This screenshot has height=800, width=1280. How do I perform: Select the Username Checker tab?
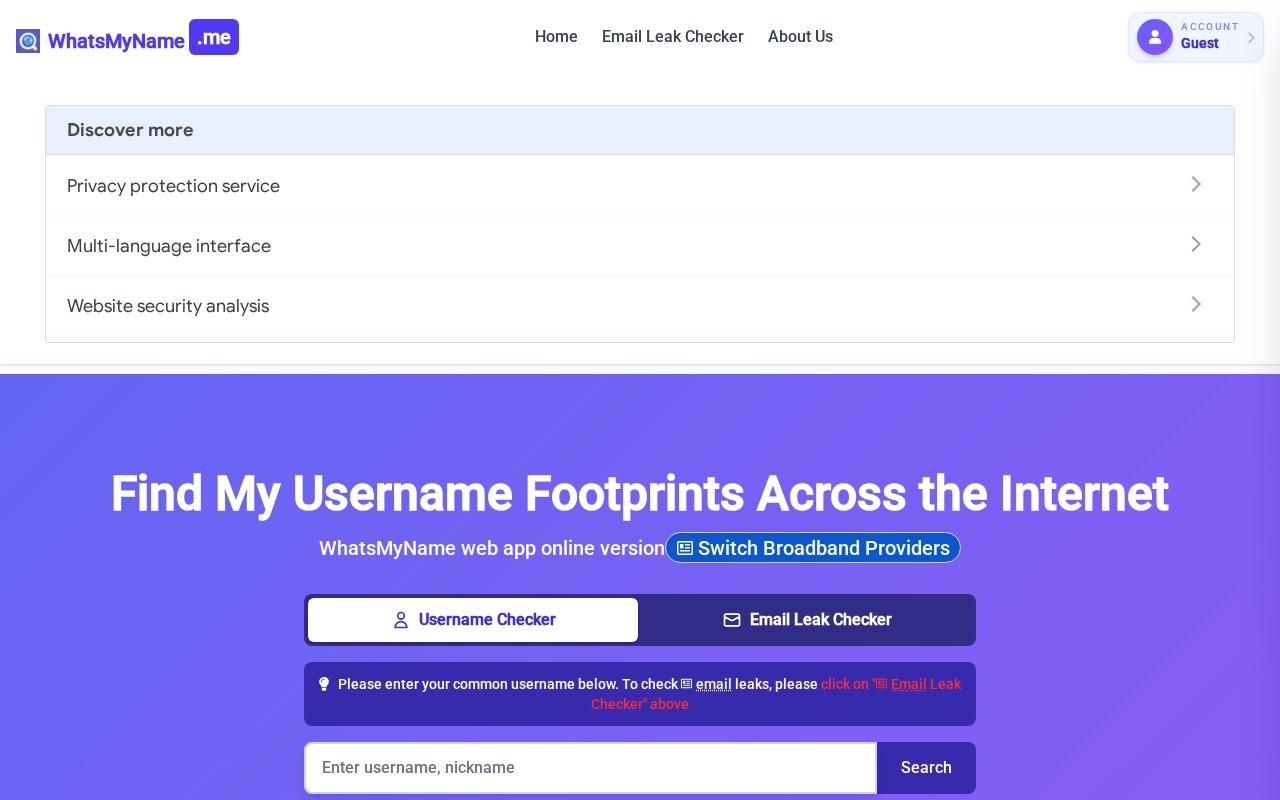tap(473, 620)
